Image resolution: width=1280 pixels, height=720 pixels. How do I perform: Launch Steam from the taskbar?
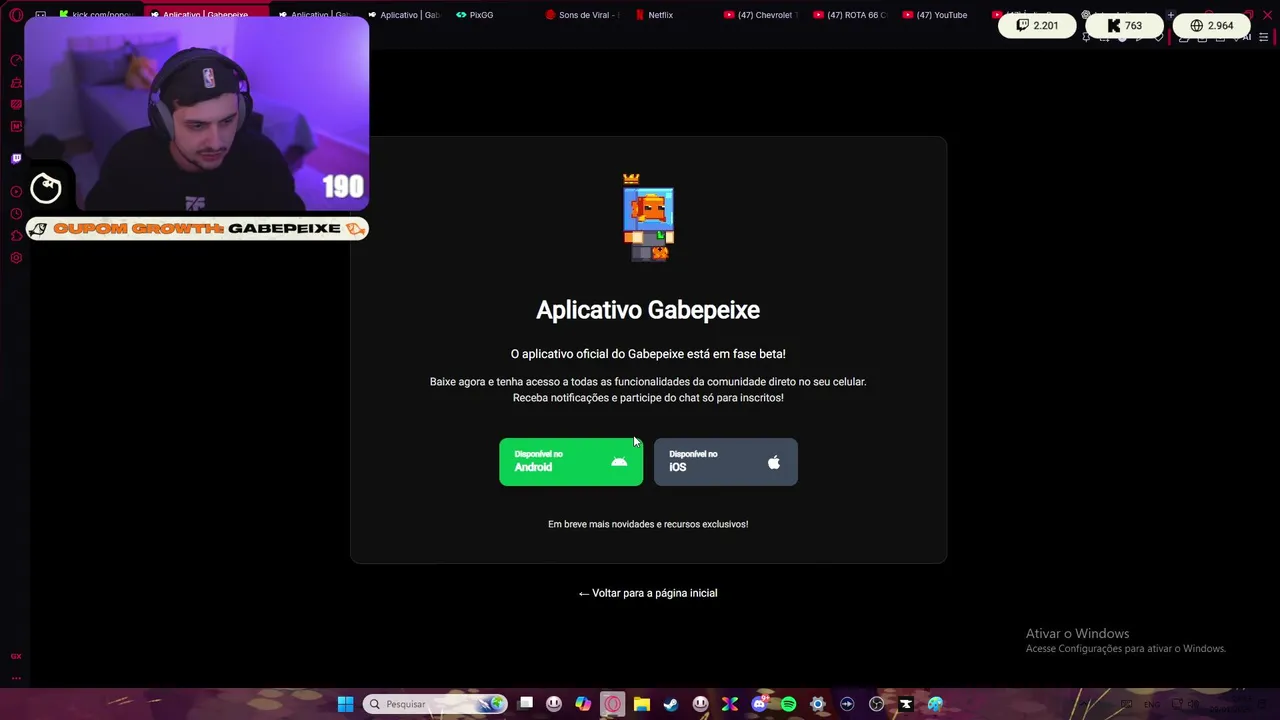pyautogui.click(x=671, y=704)
